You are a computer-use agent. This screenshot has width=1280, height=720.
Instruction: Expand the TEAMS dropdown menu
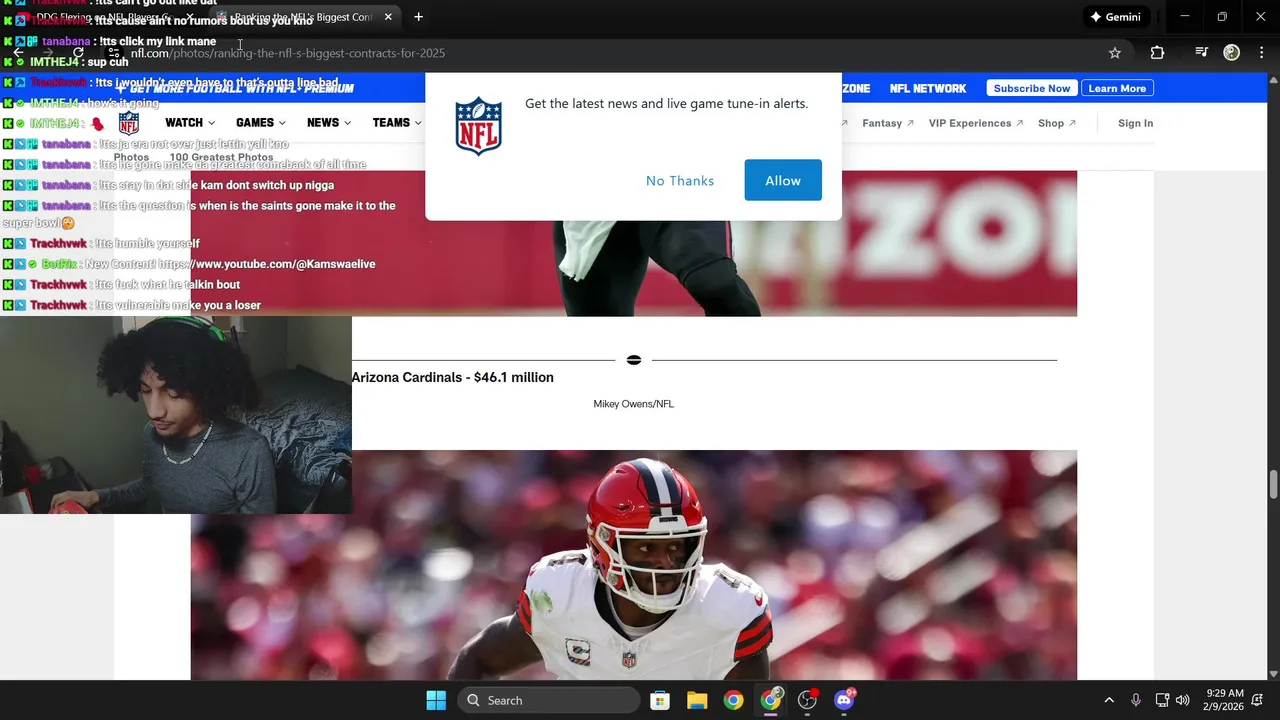pyautogui.click(x=397, y=123)
